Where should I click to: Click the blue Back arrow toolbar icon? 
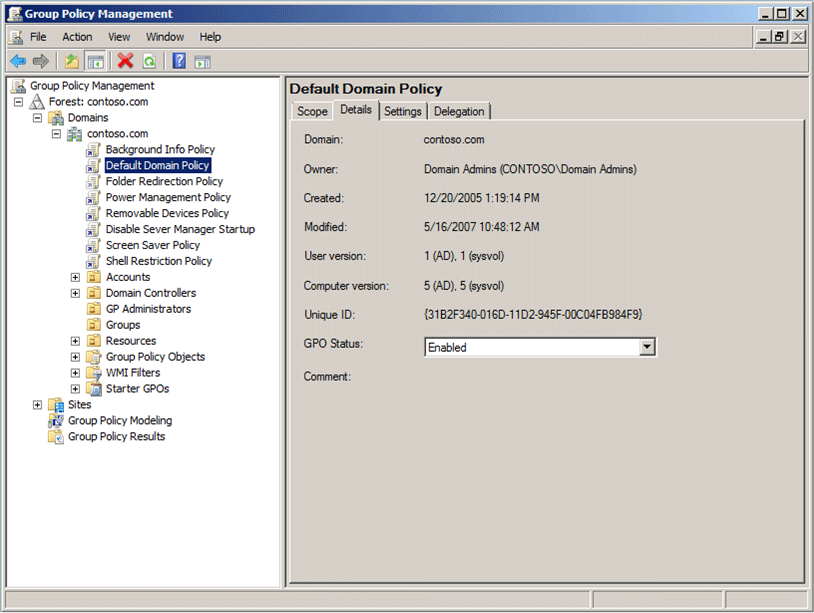coord(17,61)
